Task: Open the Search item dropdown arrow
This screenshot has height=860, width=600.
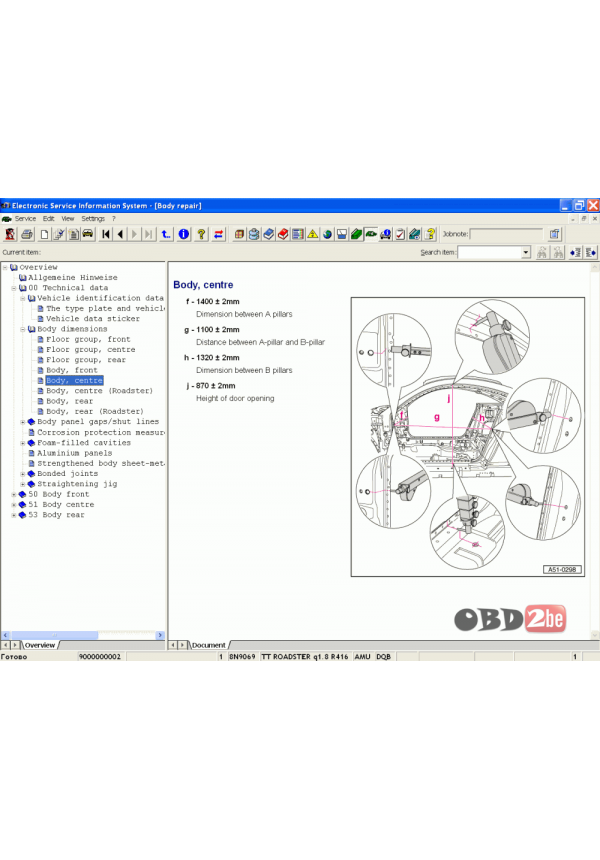Action: [526, 253]
